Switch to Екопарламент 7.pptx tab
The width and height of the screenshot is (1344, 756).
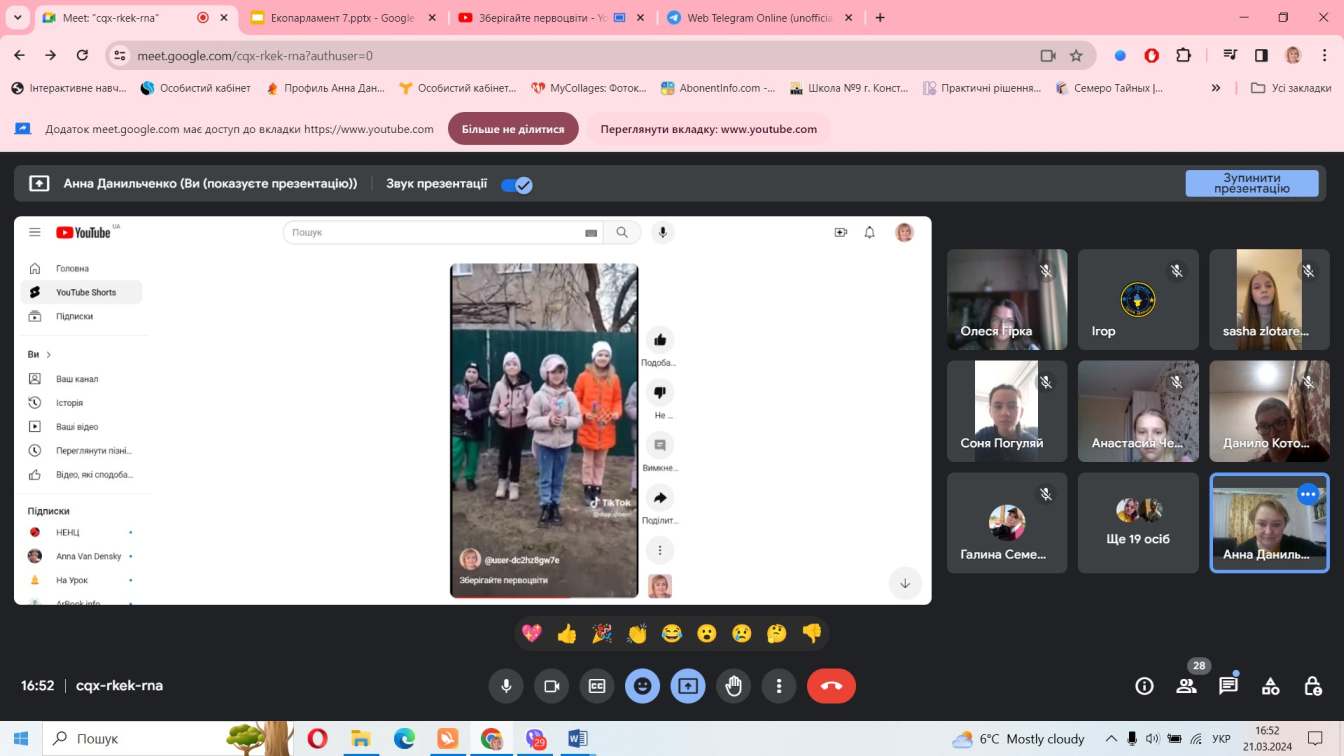click(x=342, y=18)
